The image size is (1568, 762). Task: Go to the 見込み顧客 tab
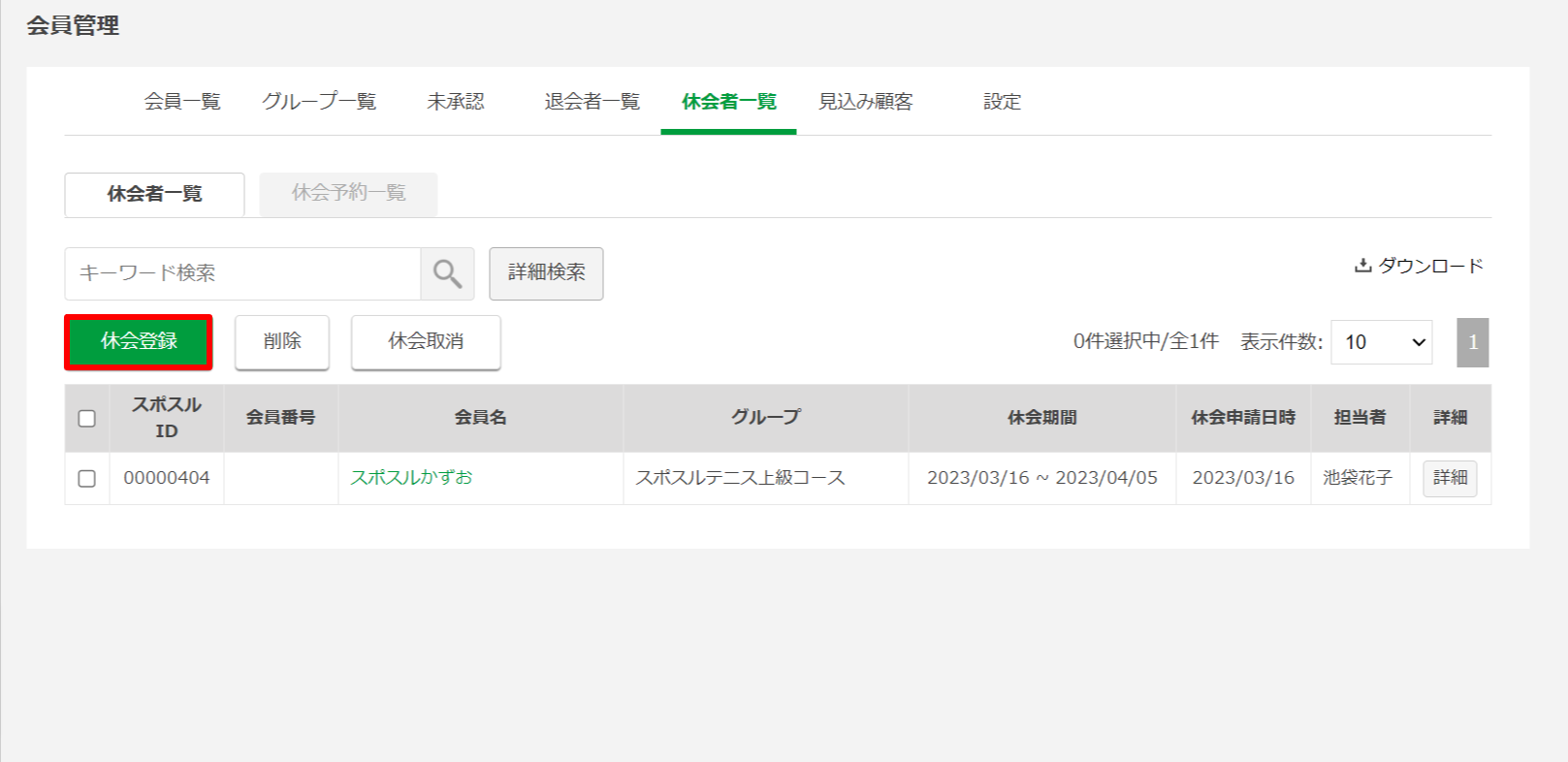point(866,102)
